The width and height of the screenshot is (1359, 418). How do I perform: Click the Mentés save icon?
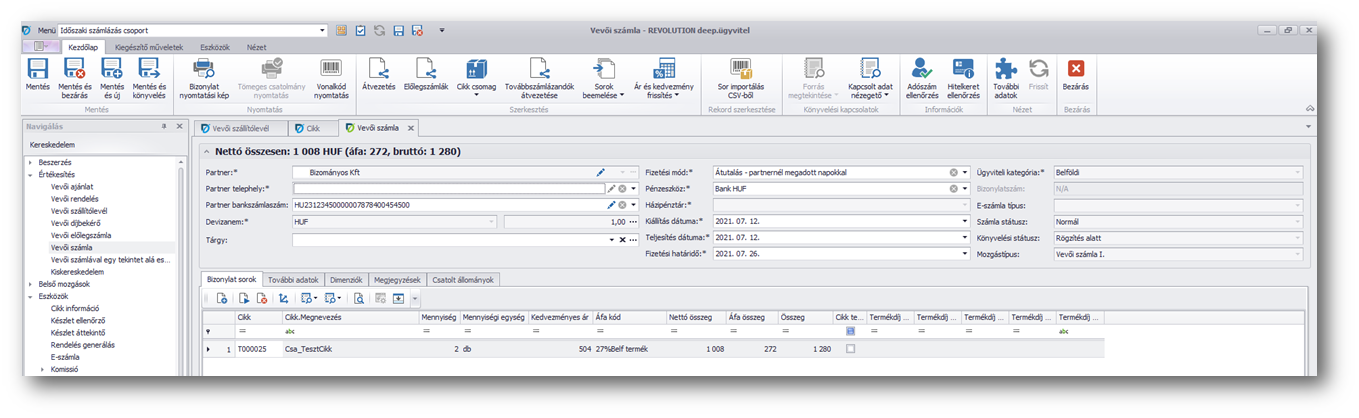[37, 69]
